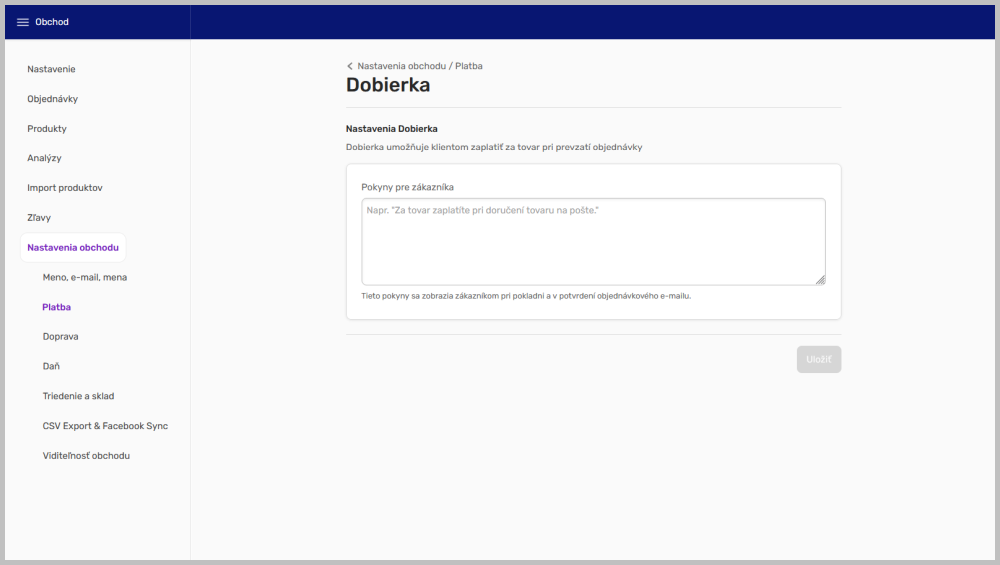Viewport: 1000px width, 565px height.
Task: Click the Obchod title in header
Action: (52, 22)
